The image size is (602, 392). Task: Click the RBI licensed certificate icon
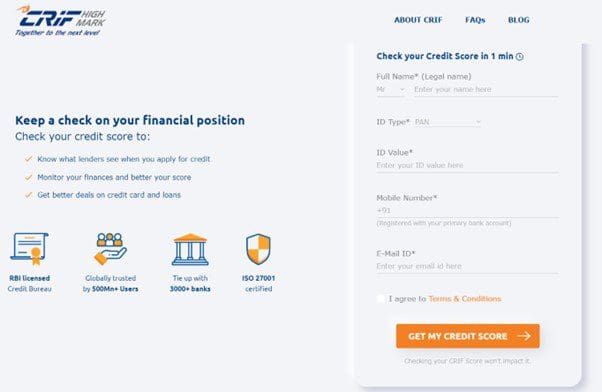(x=30, y=249)
